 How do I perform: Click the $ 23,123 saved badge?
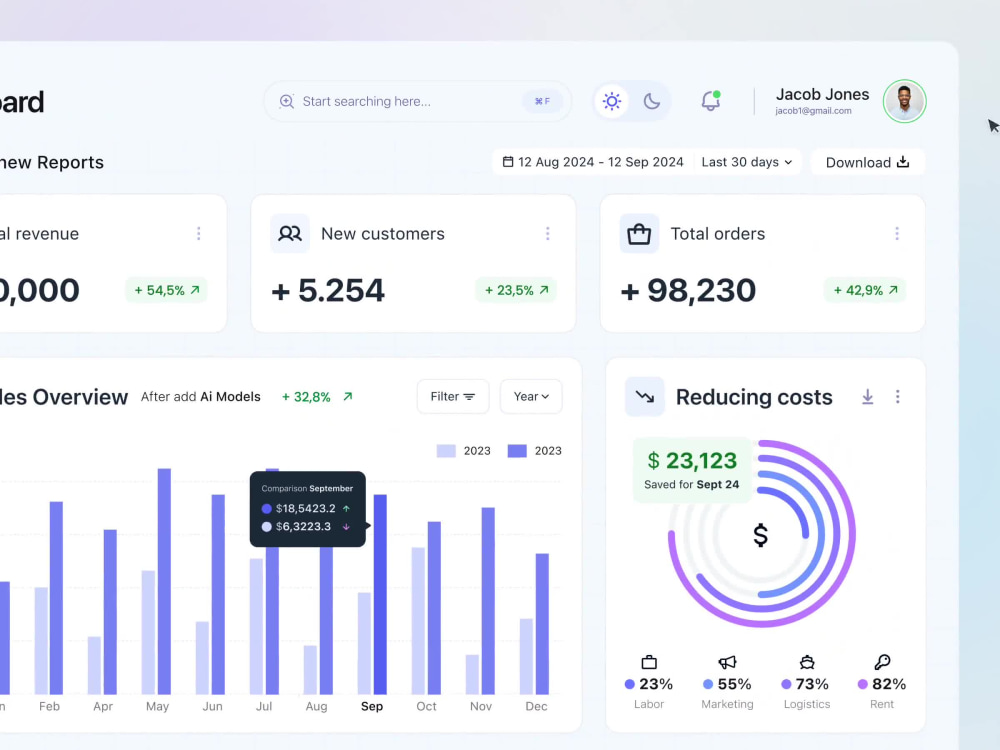[692, 470]
